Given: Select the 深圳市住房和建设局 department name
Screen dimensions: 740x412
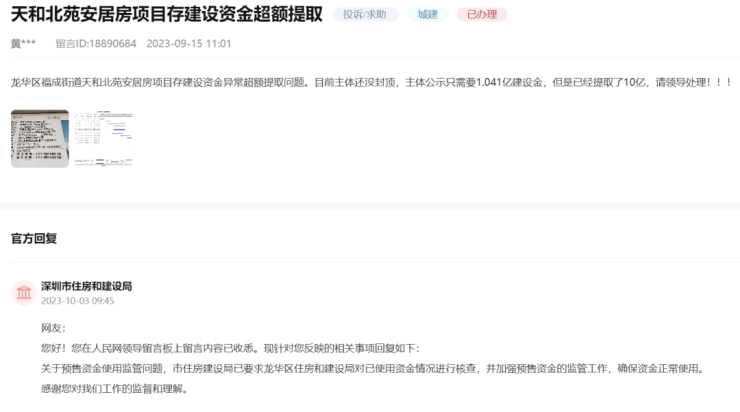Looking at the screenshot, I should (86, 286).
